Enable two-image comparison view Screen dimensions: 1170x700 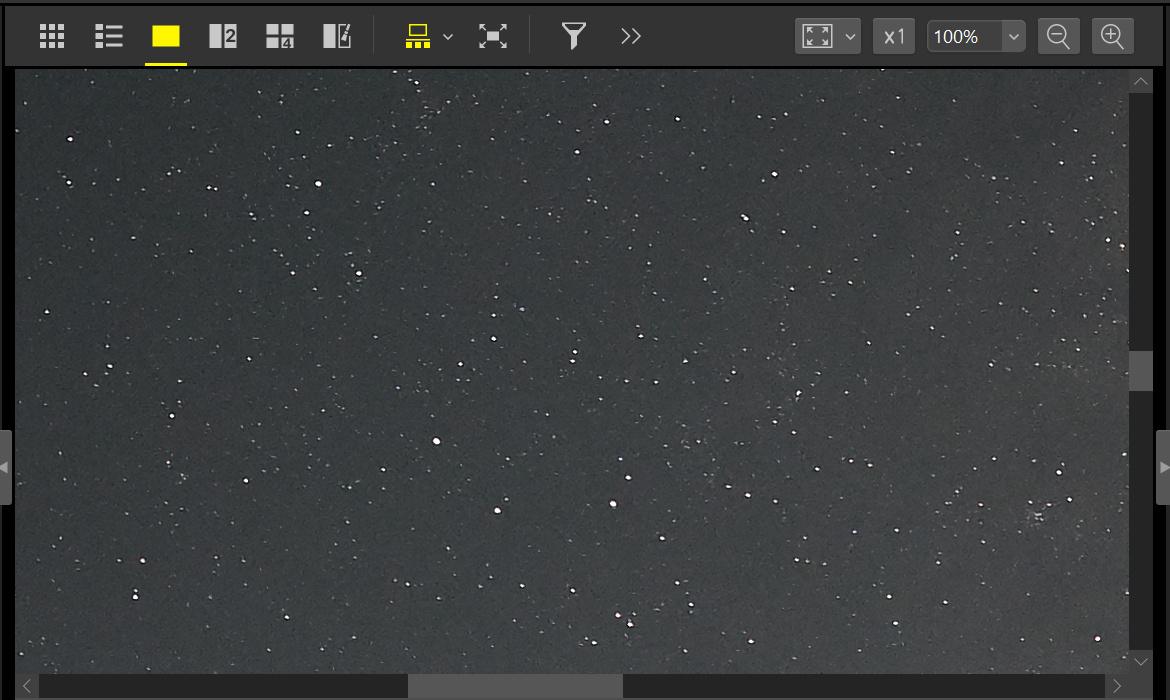(x=222, y=37)
